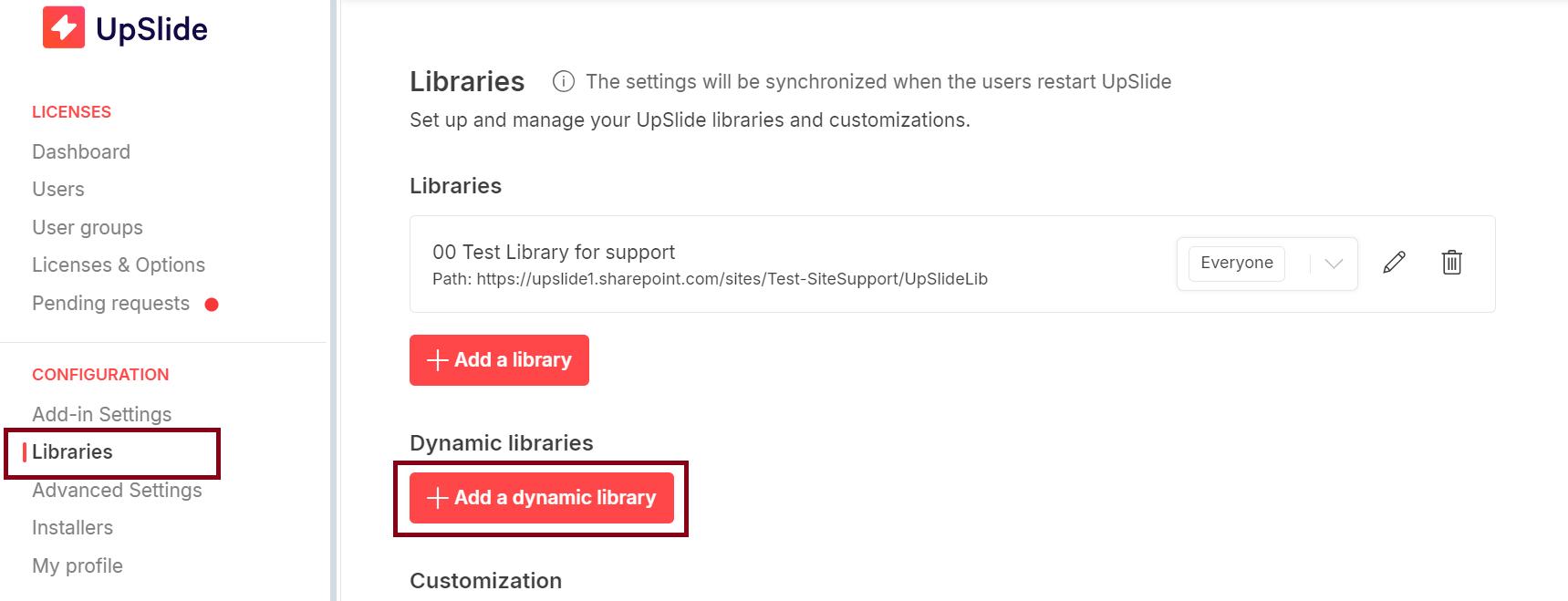Viewport: 1568px width, 601px height.
Task: Open User groups section
Action: point(88,227)
